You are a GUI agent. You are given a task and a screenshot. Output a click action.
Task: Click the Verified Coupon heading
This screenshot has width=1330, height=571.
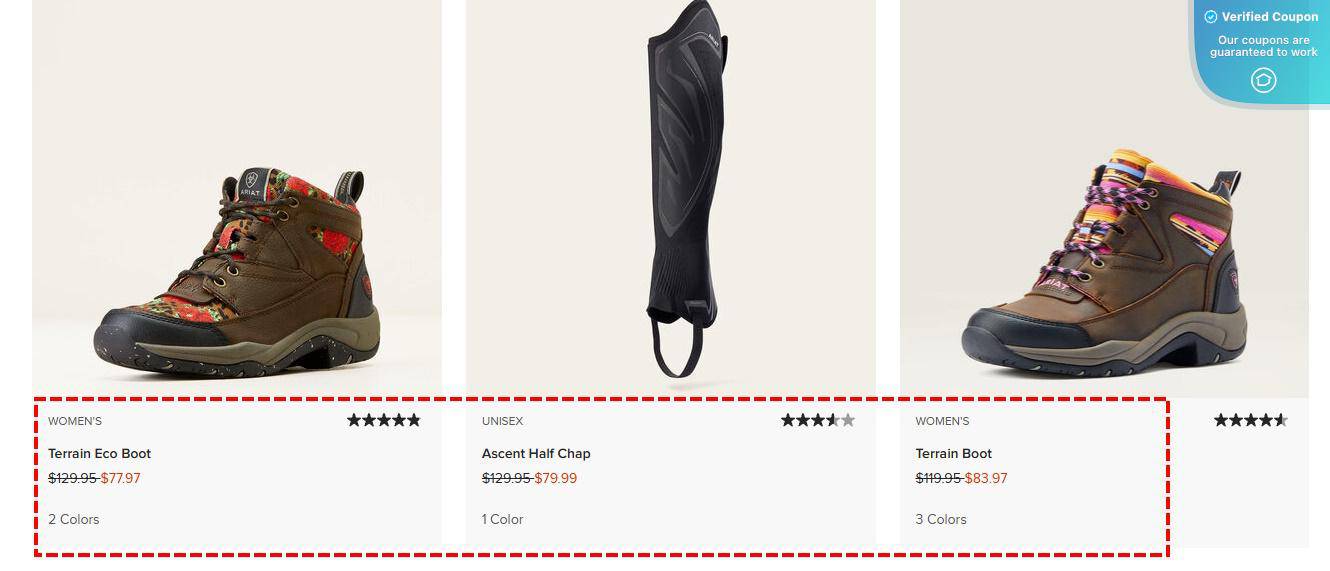[1270, 17]
